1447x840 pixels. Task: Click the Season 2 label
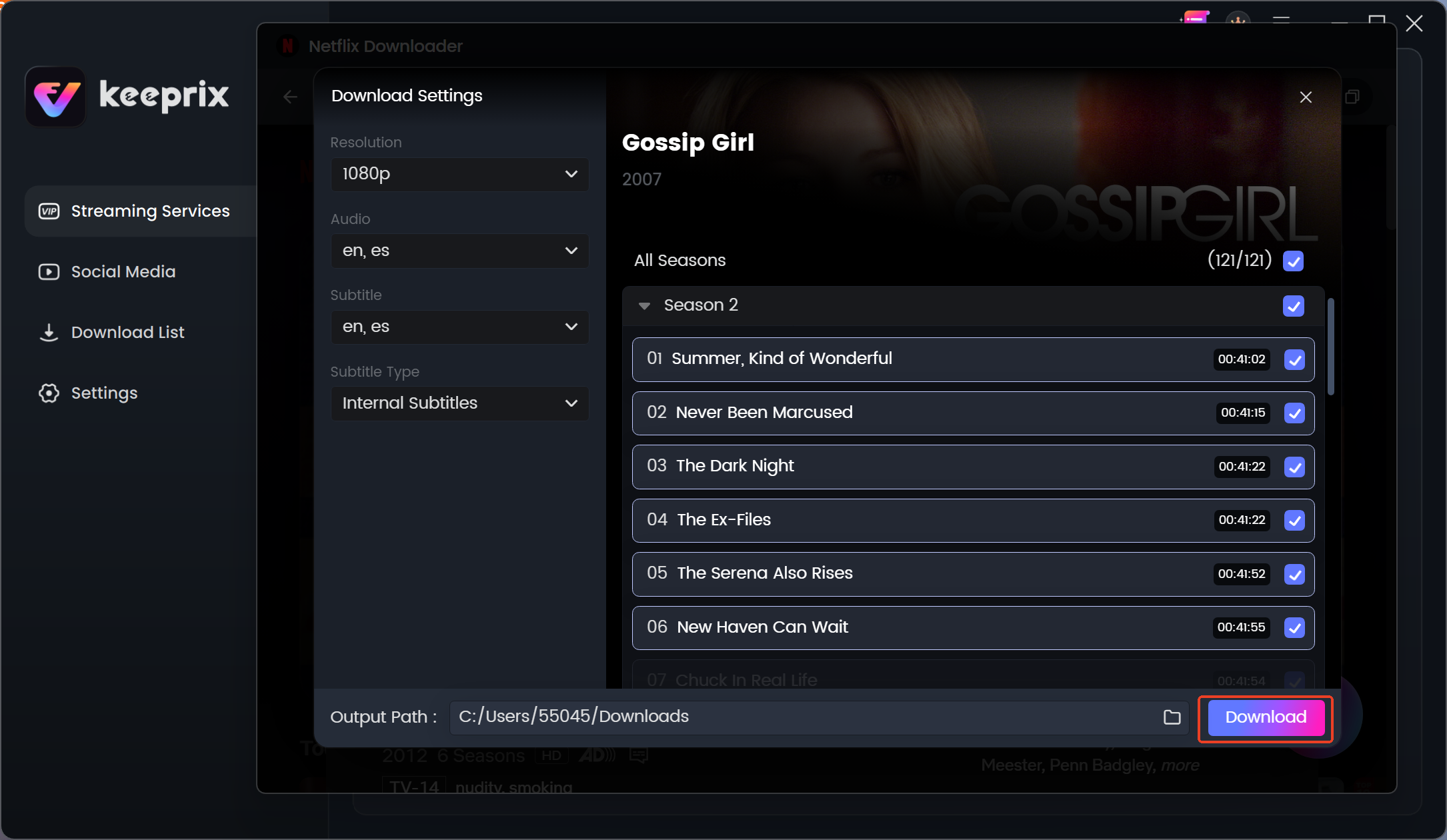701,305
